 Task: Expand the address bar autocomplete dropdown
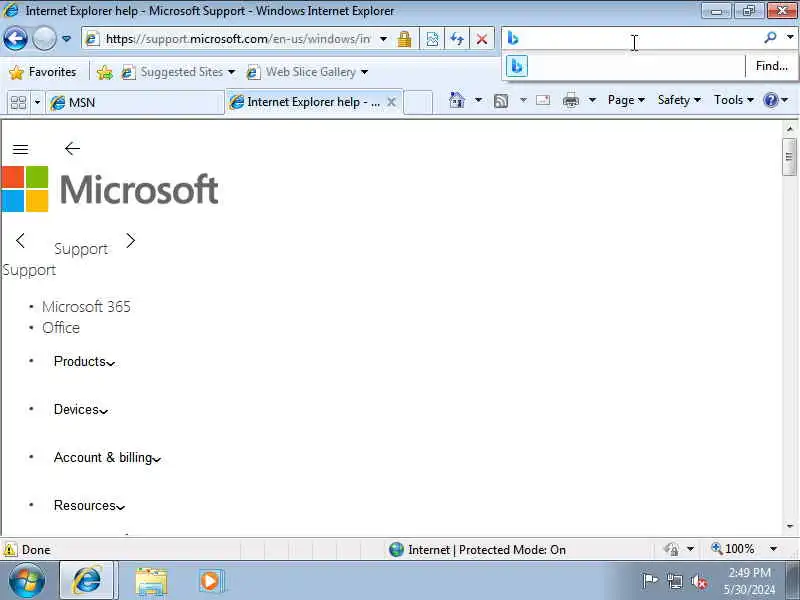pyautogui.click(x=384, y=39)
